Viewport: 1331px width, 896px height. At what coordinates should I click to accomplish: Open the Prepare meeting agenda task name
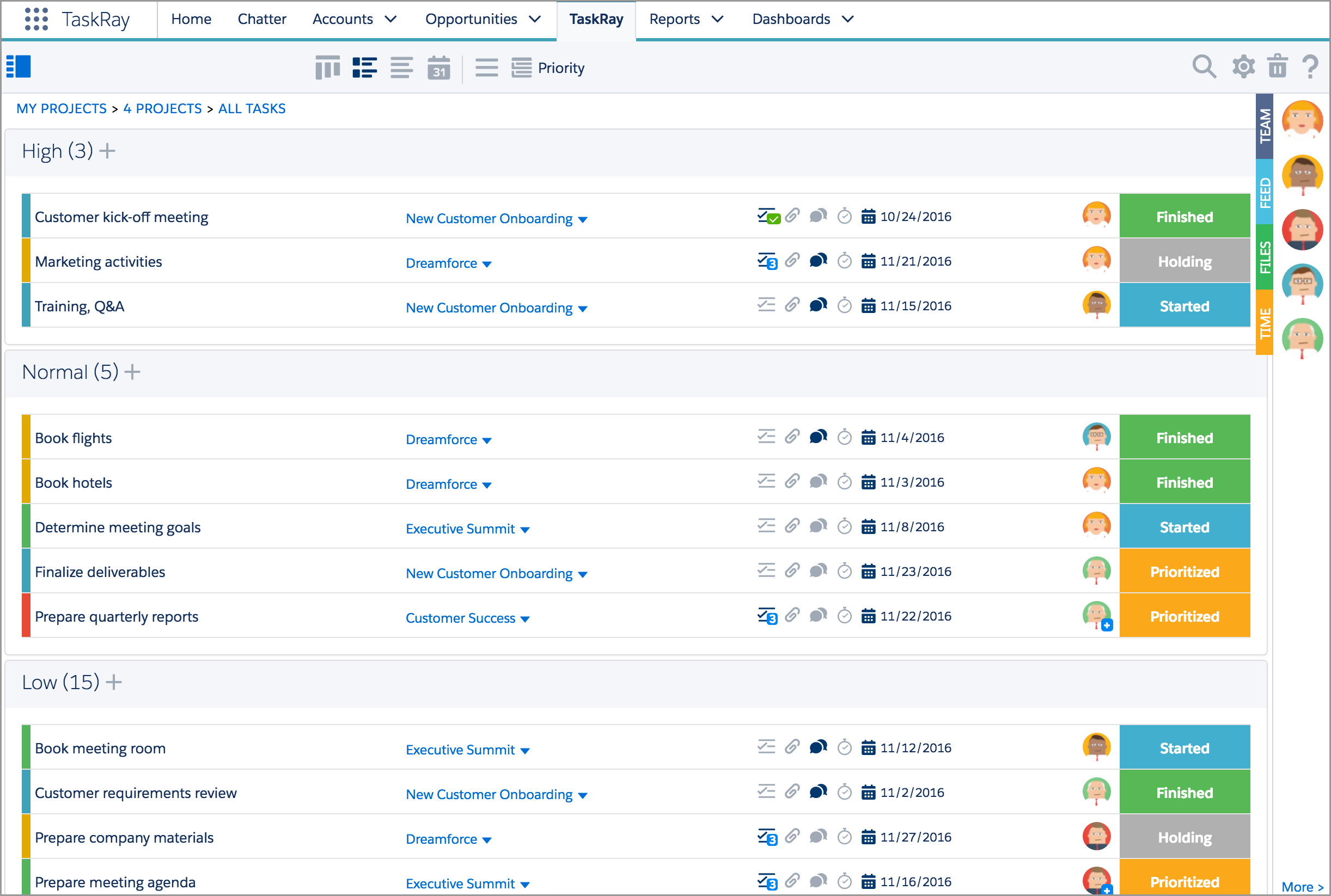[x=115, y=882]
